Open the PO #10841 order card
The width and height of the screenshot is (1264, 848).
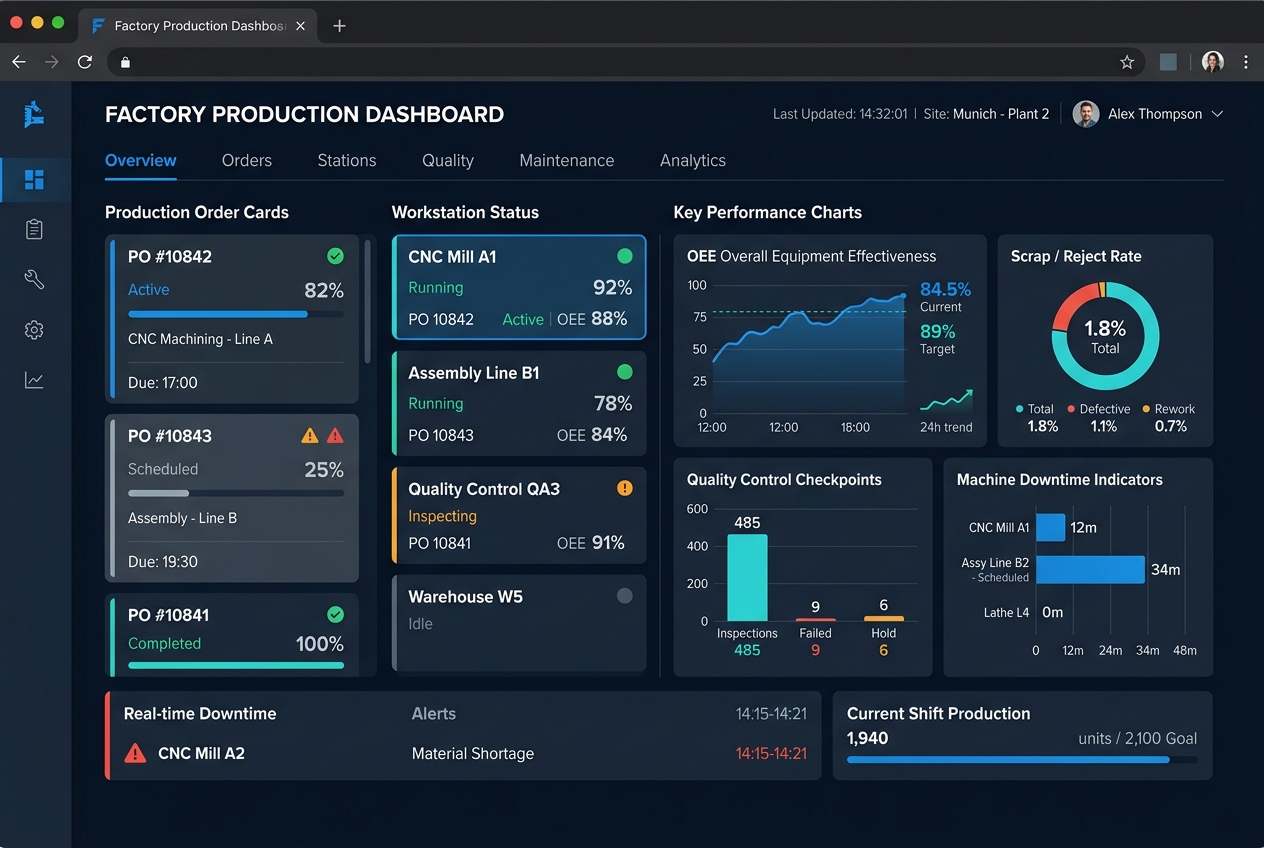click(232, 635)
